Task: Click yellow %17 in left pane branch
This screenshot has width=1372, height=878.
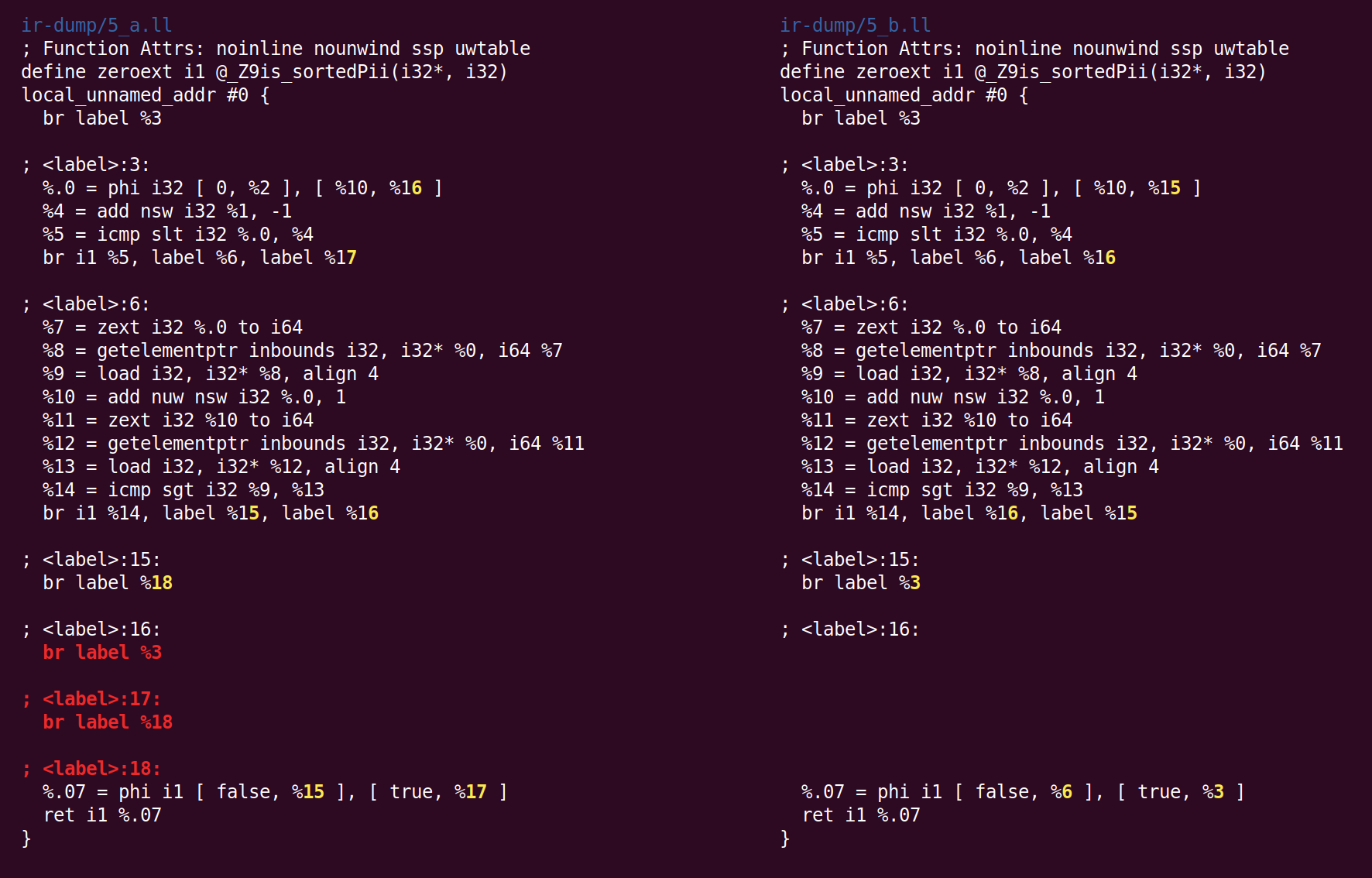Action: click(x=346, y=258)
